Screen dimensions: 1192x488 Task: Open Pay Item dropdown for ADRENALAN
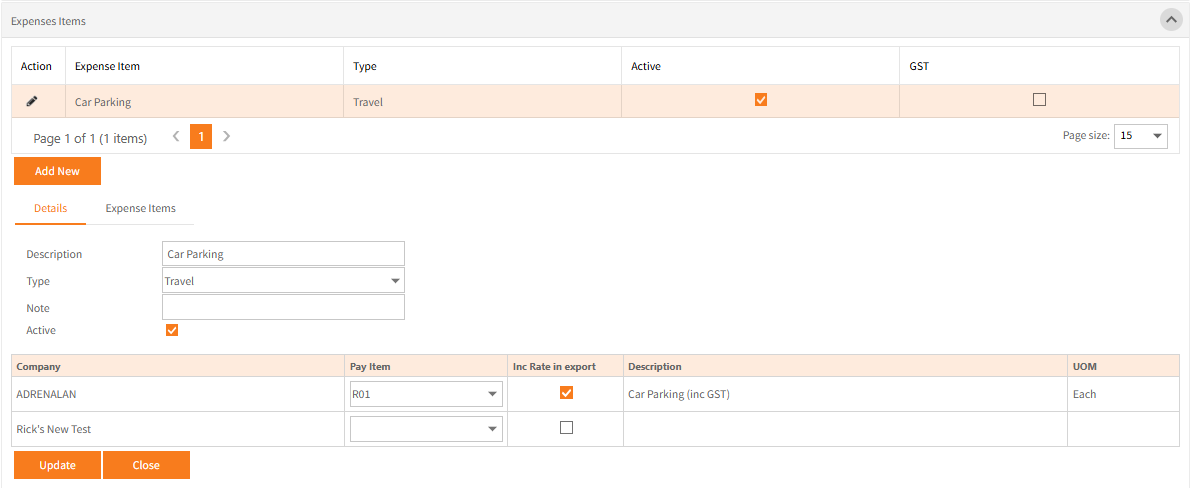tap(425, 394)
